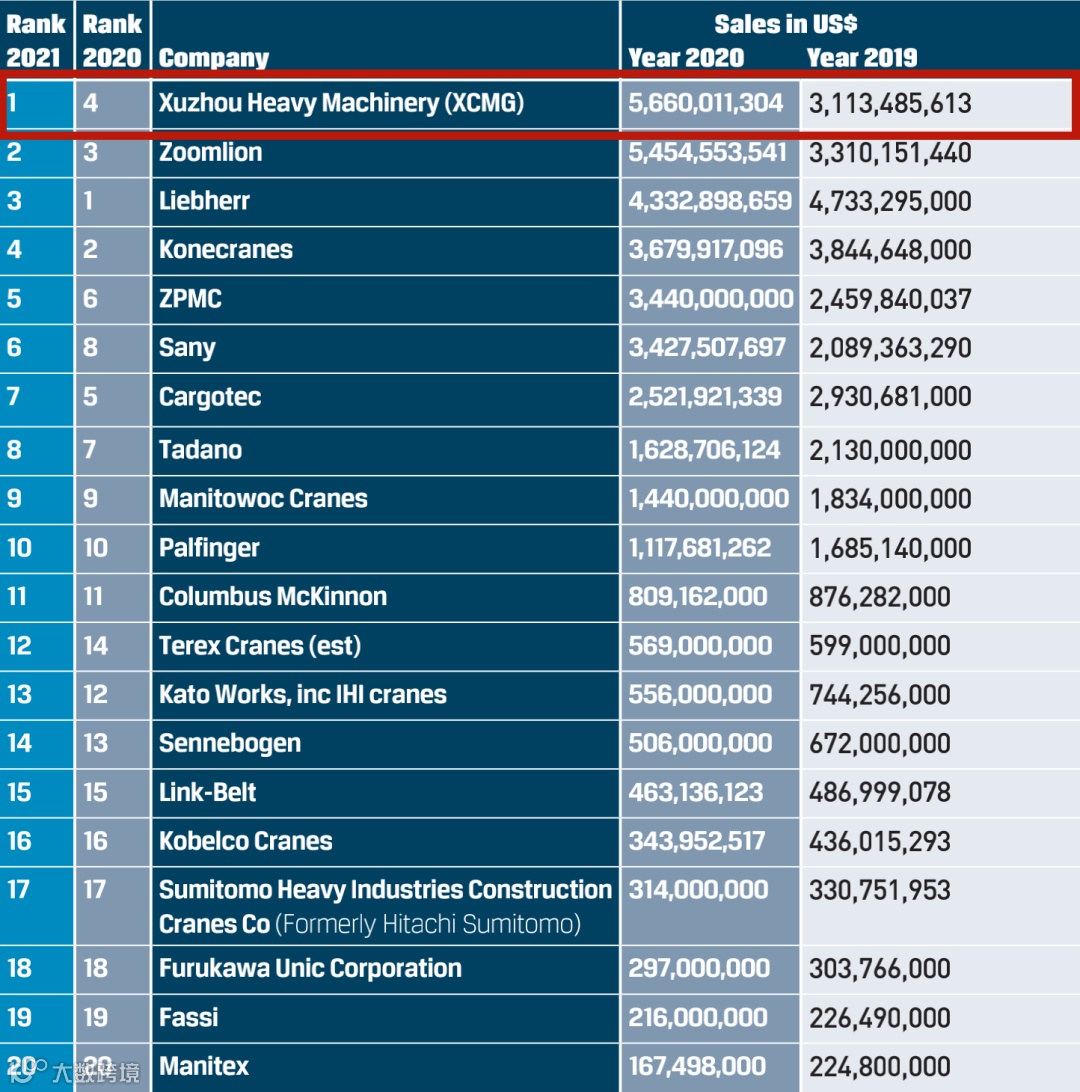
Task: Select the Company column header
Action: click(213, 58)
